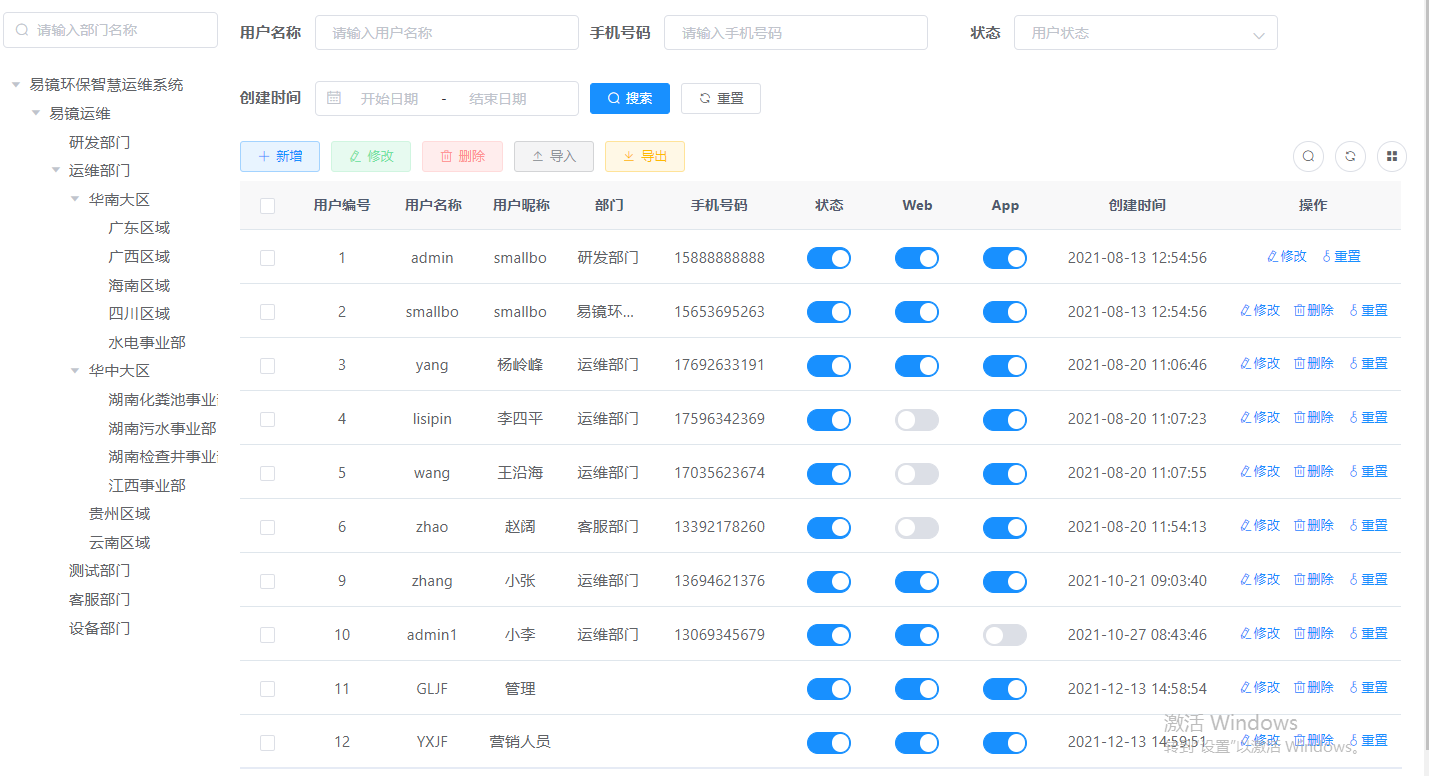Enable the App switch for admin1

pos(1004,635)
